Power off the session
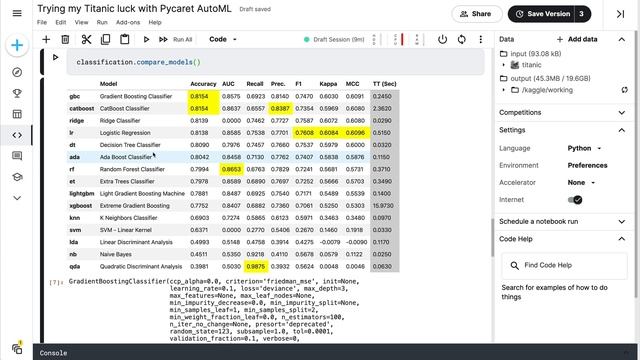Viewport: 640px width, 360px height. pos(442,39)
